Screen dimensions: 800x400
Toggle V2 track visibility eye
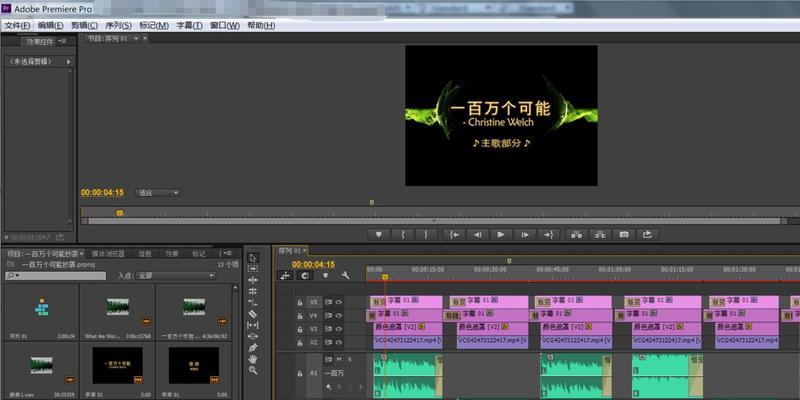click(x=339, y=342)
